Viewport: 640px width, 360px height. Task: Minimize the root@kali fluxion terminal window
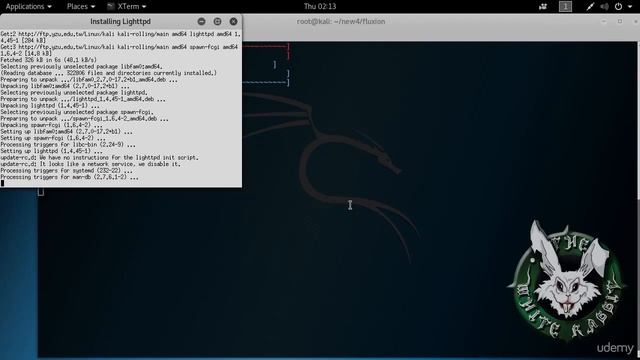pyautogui.click(x=604, y=21)
